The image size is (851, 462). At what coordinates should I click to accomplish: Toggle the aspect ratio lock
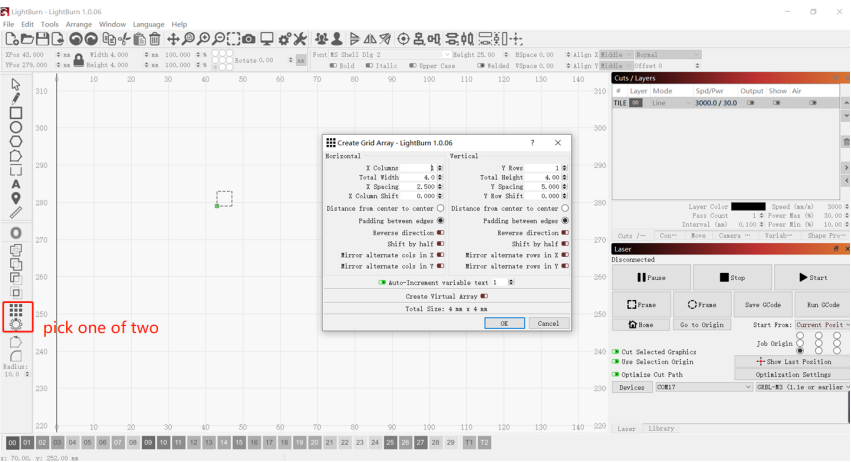point(79,60)
